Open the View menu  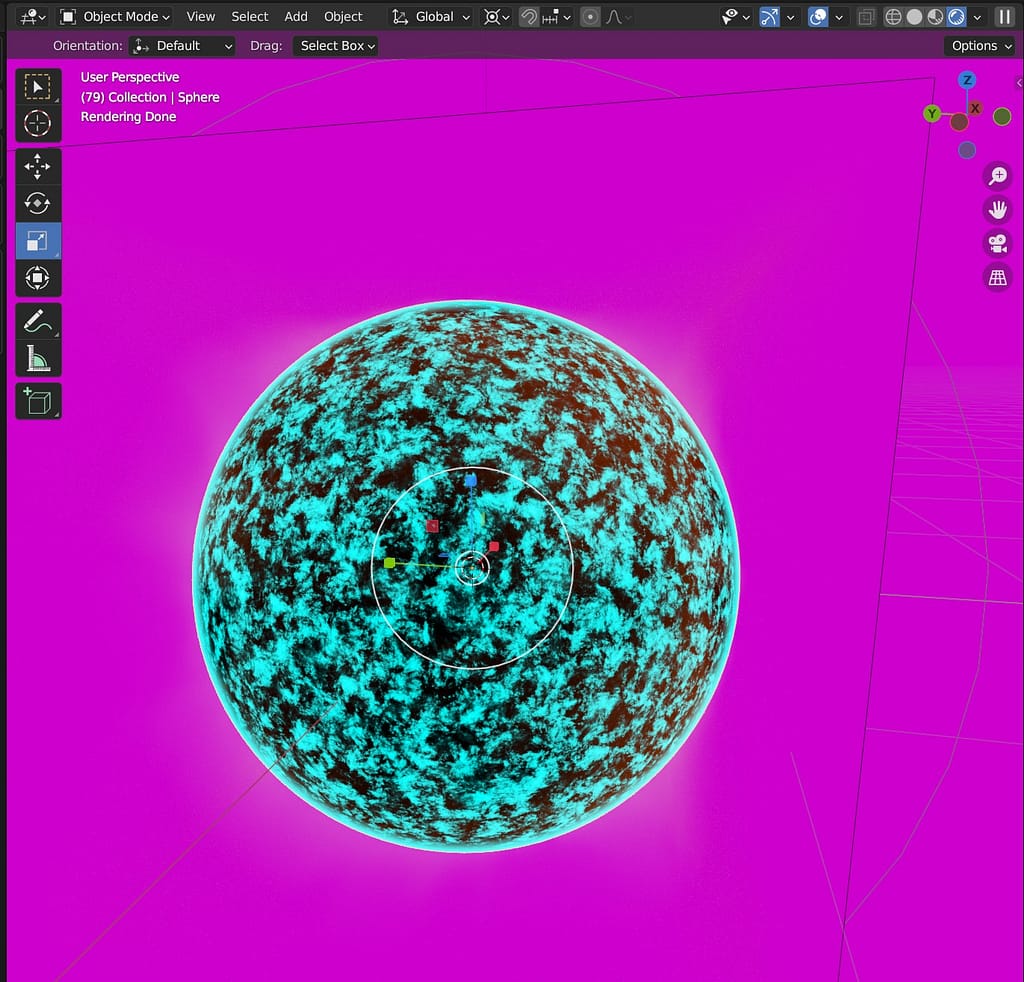pyautogui.click(x=201, y=17)
